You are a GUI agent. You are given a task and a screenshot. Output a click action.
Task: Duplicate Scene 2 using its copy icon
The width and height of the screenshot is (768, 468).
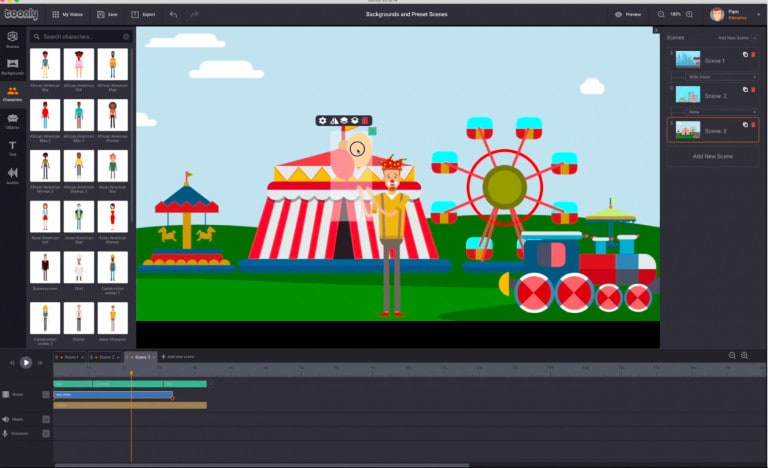pos(745,90)
